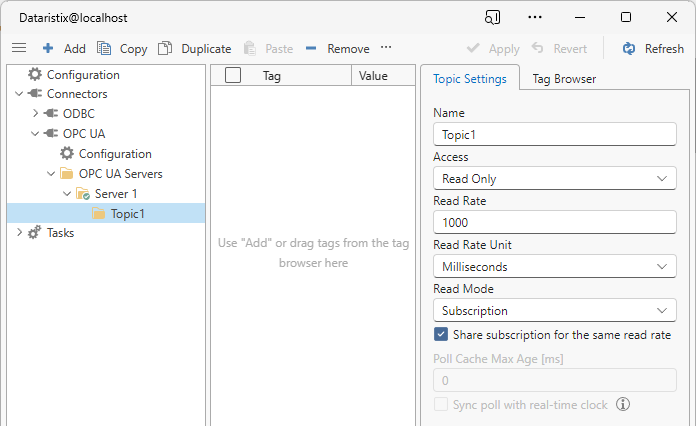
Task: Select Server 1 in the tree
Action: 116,193
